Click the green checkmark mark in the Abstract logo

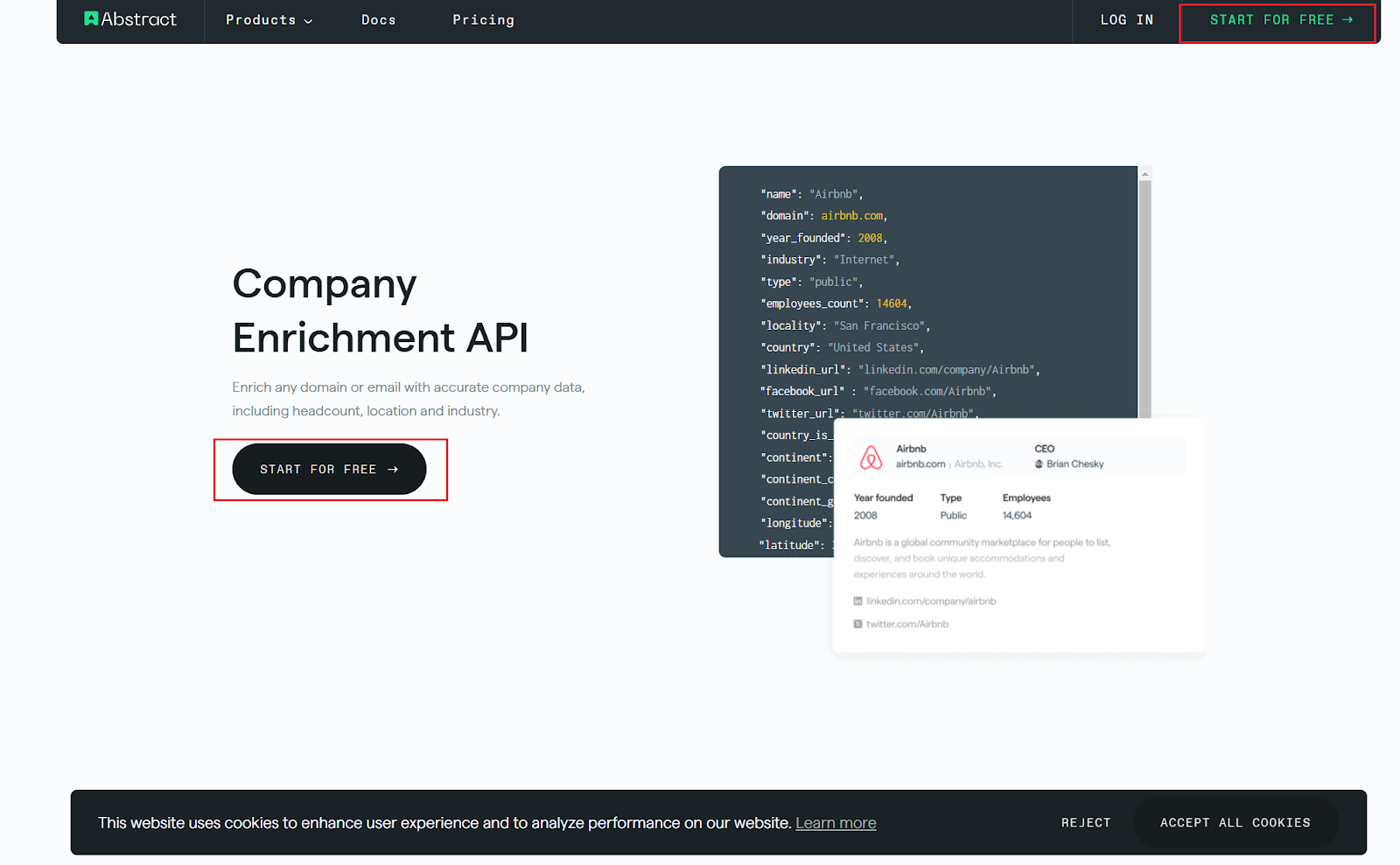point(91,17)
